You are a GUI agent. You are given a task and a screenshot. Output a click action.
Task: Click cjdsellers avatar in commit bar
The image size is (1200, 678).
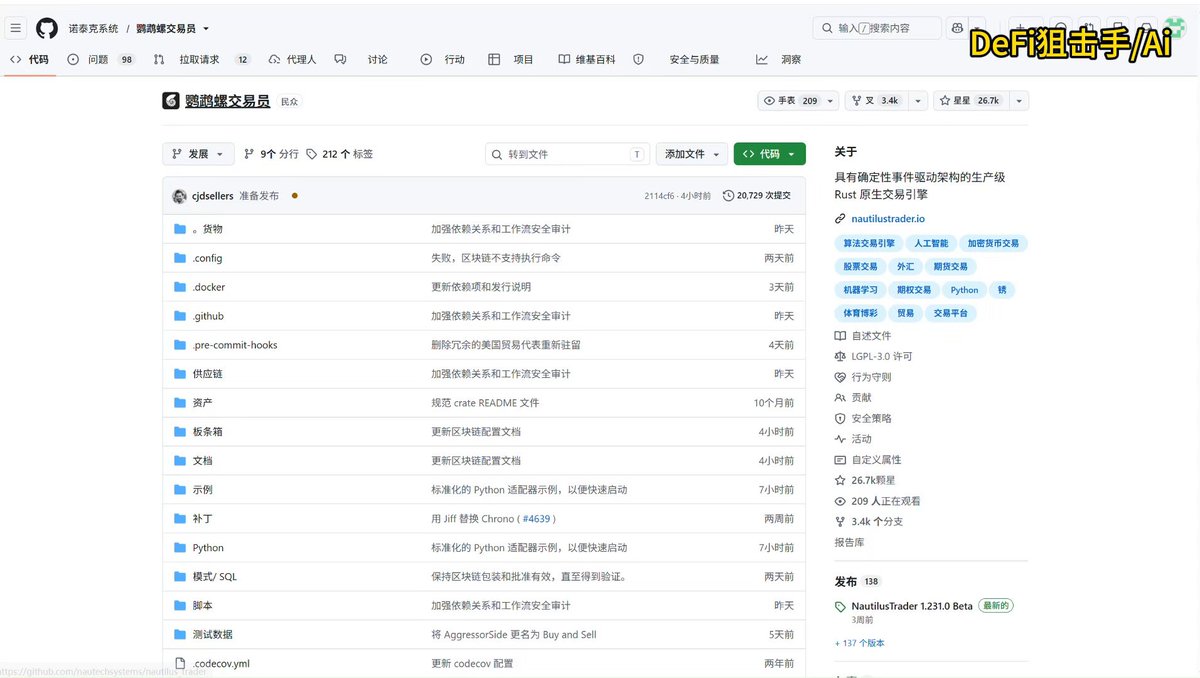[179, 196]
